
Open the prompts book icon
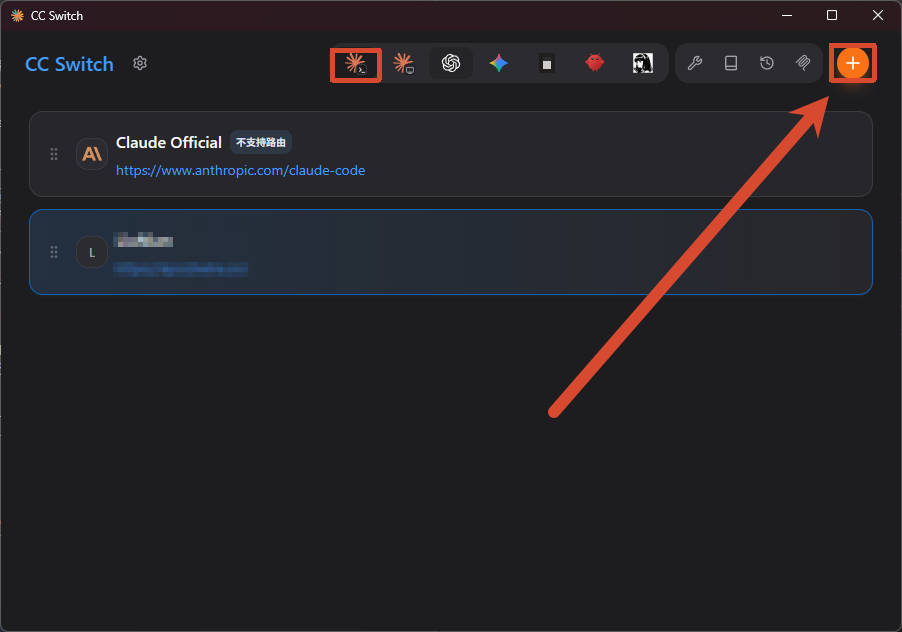tap(731, 63)
